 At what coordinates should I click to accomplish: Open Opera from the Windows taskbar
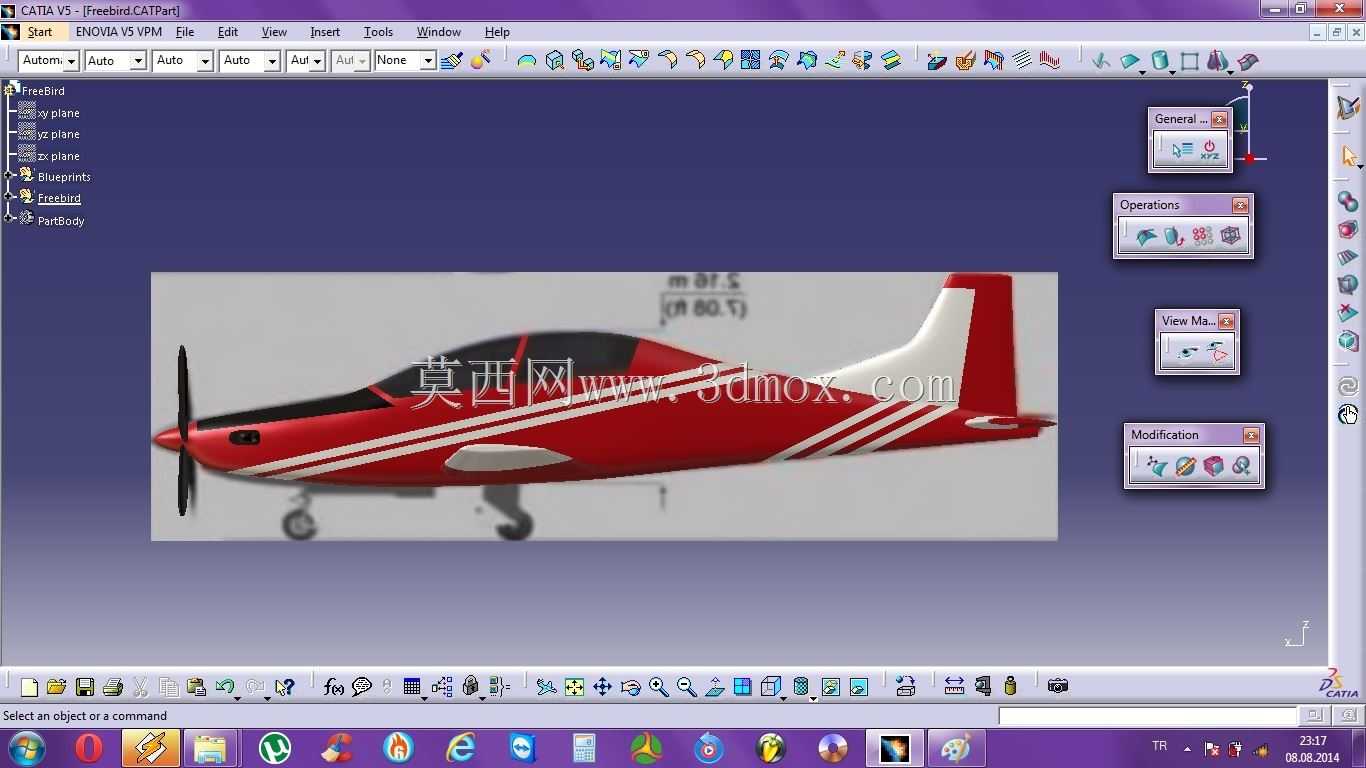89,747
